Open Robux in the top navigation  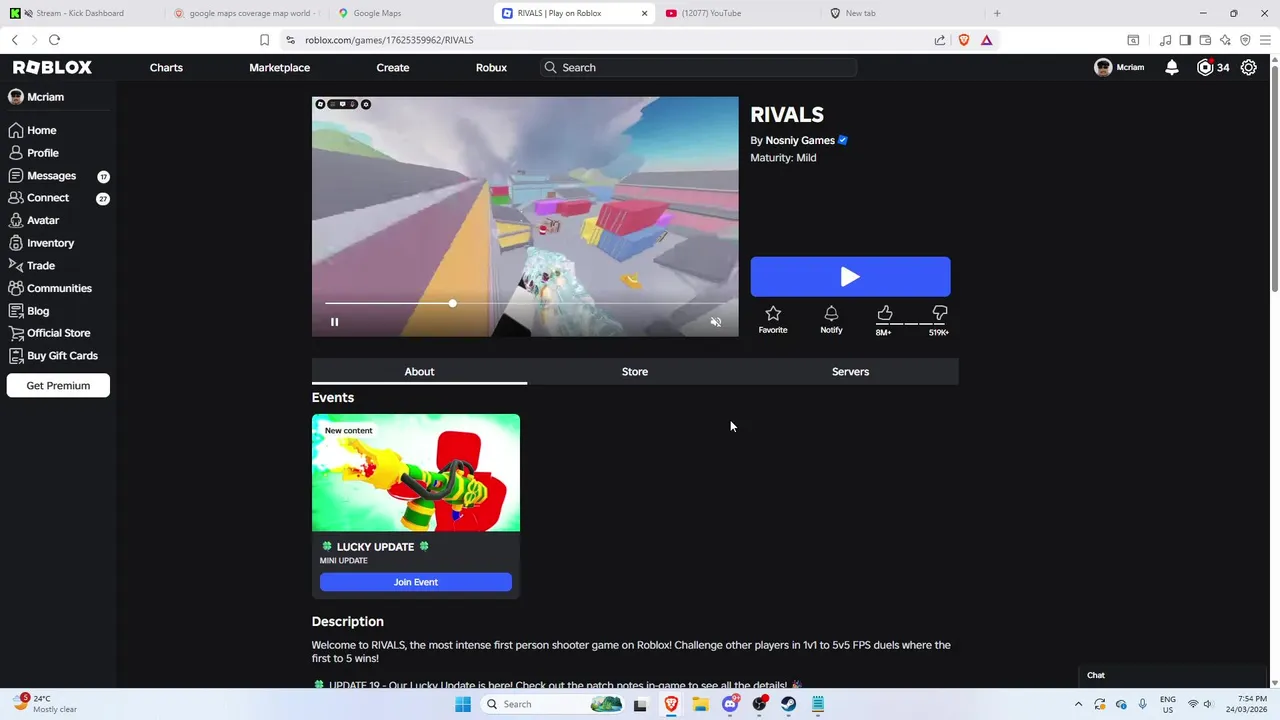(491, 67)
